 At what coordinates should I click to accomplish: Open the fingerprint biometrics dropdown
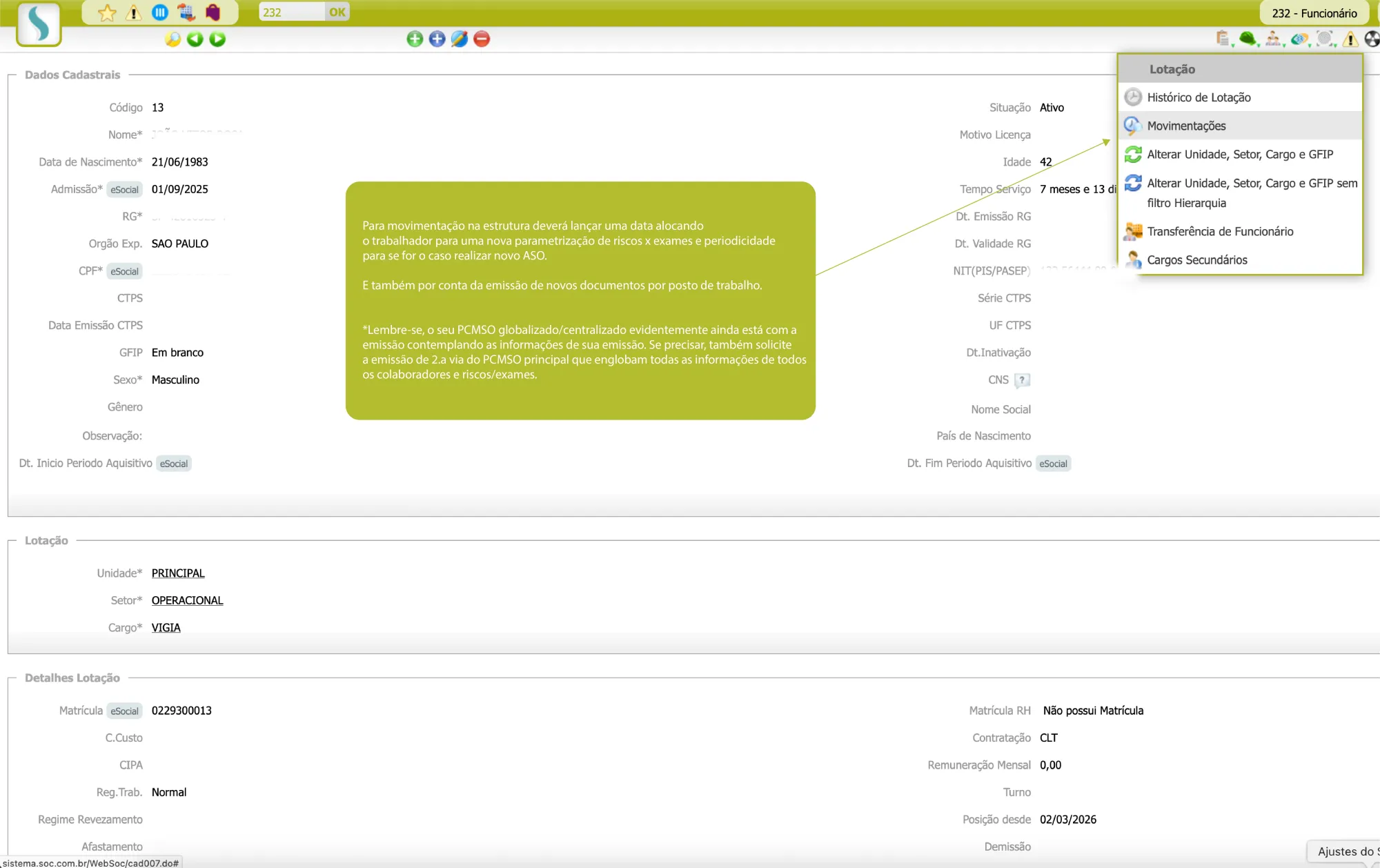1324,39
